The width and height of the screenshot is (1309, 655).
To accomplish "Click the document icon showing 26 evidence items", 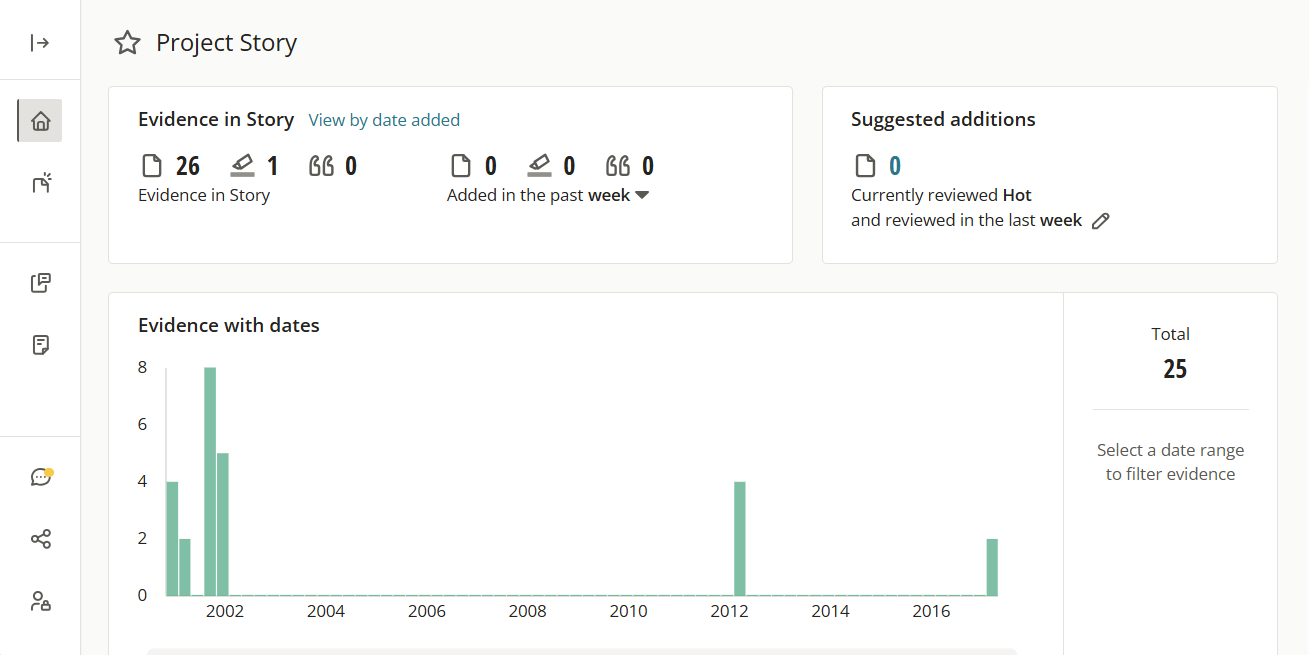I will click(152, 164).
